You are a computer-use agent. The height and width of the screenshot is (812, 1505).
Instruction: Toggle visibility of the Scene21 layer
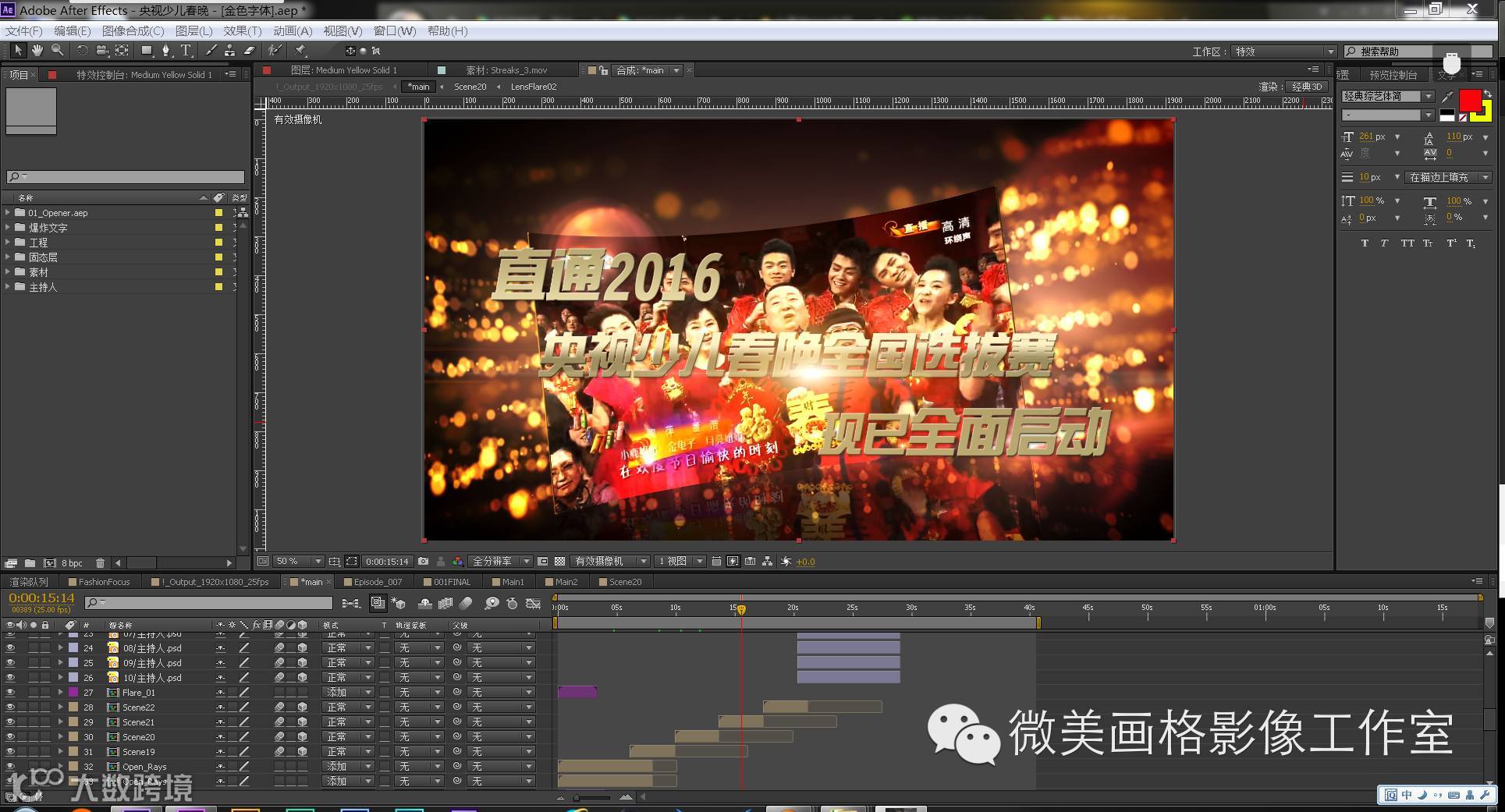click(x=10, y=722)
